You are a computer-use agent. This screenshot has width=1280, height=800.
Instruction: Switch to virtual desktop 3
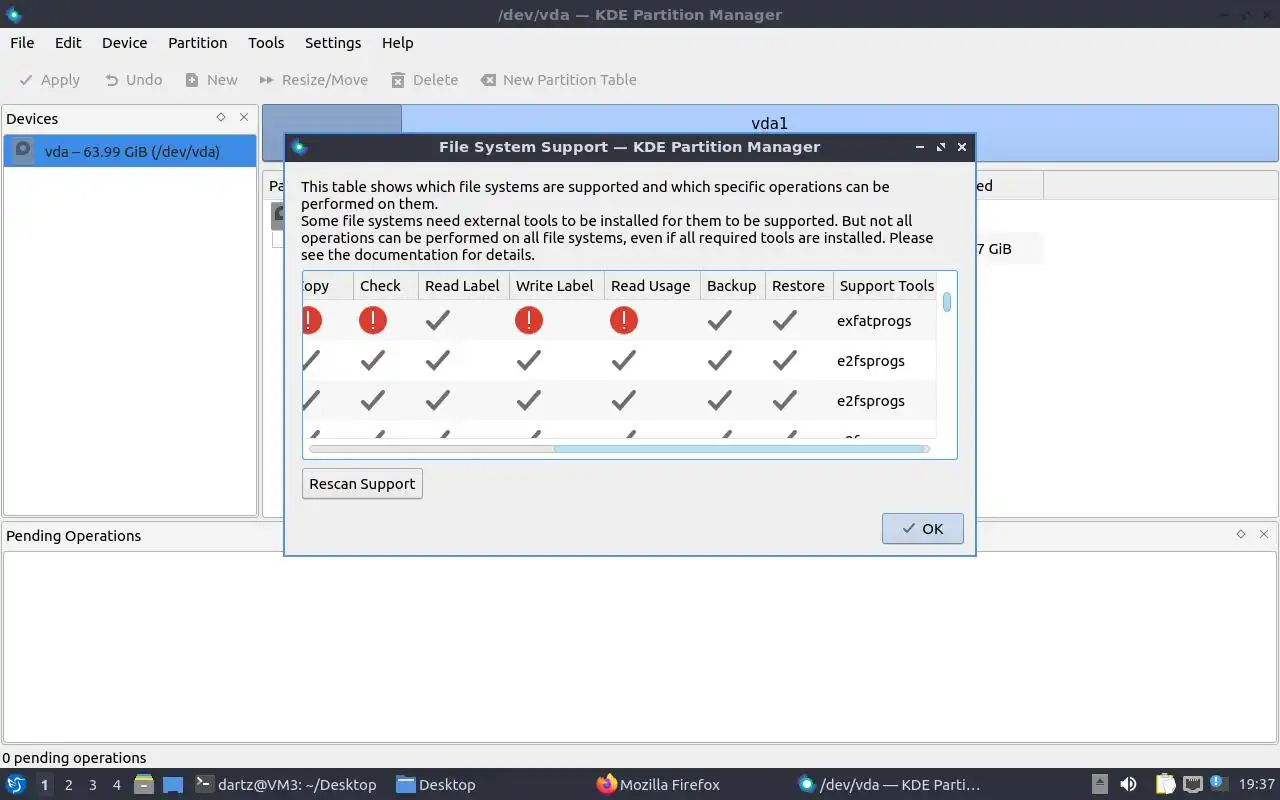click(x=92, y=785)
